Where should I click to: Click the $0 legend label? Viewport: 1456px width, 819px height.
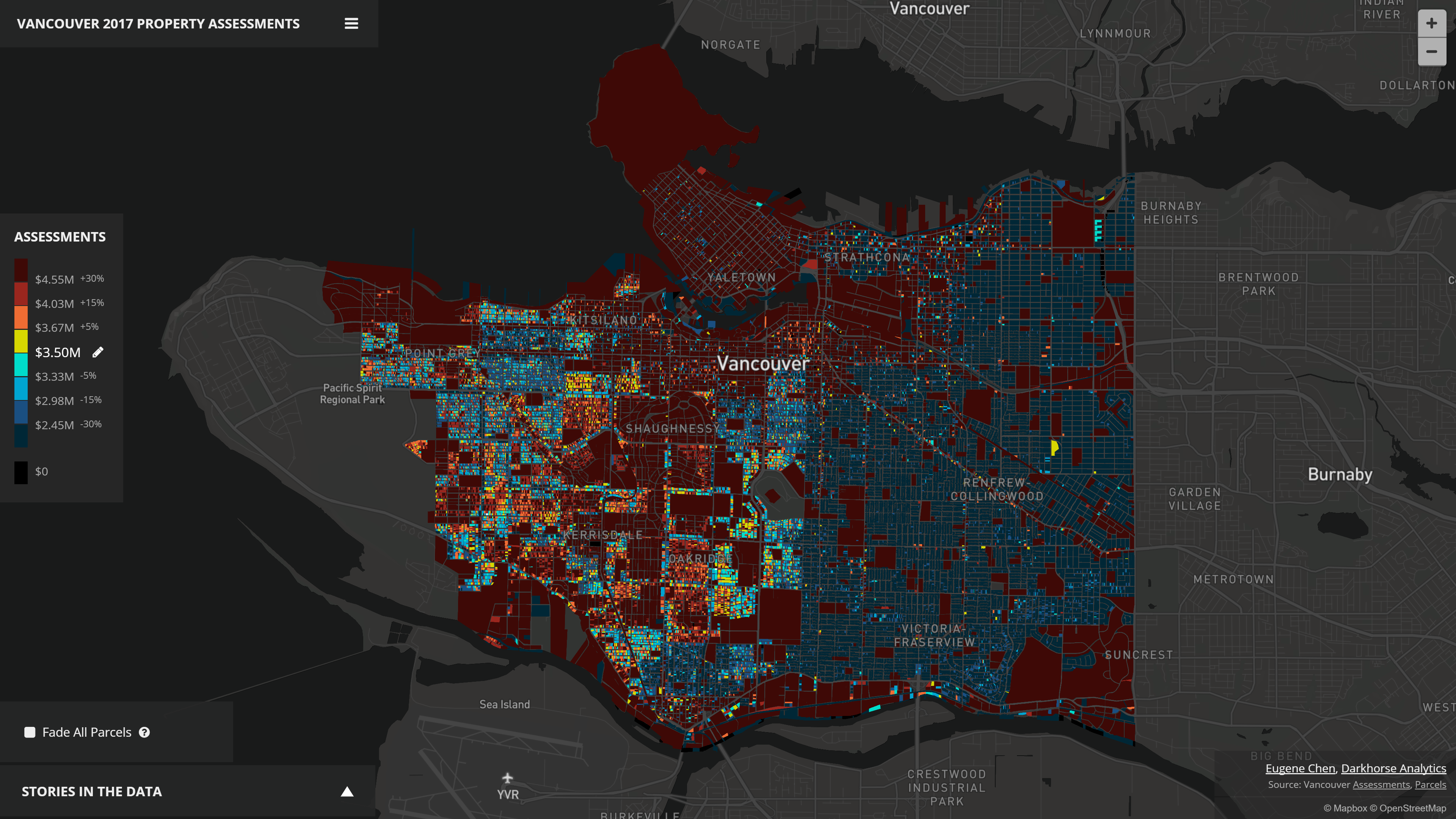coord(41,471)
